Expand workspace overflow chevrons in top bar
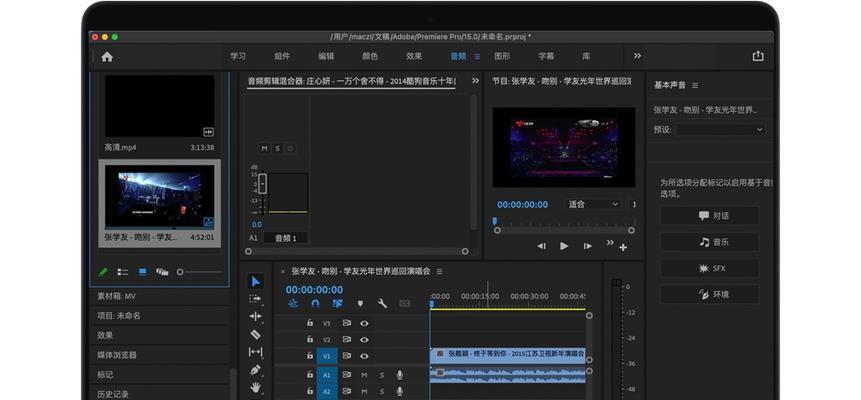Screen dimensions: 861x400 pyautogui.click(x=637, y=55)
